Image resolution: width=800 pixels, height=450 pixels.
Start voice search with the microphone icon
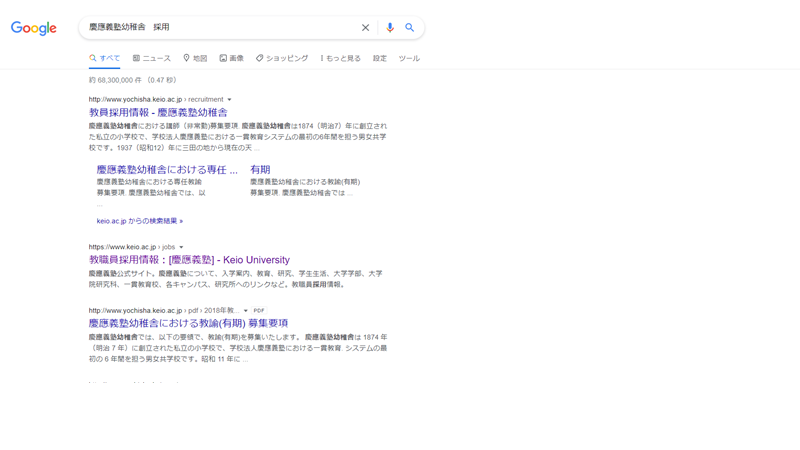[x=390, y=28]
